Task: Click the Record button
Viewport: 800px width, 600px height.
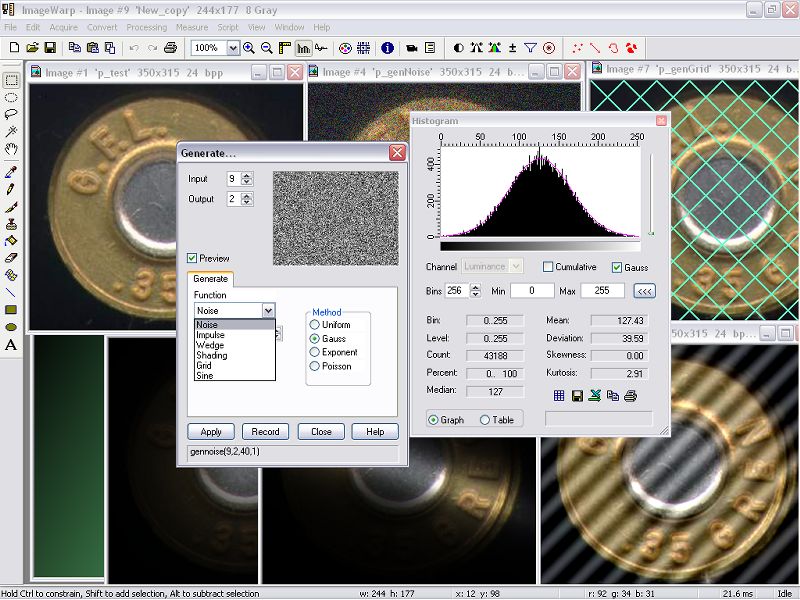Action: tap(265, 432)
